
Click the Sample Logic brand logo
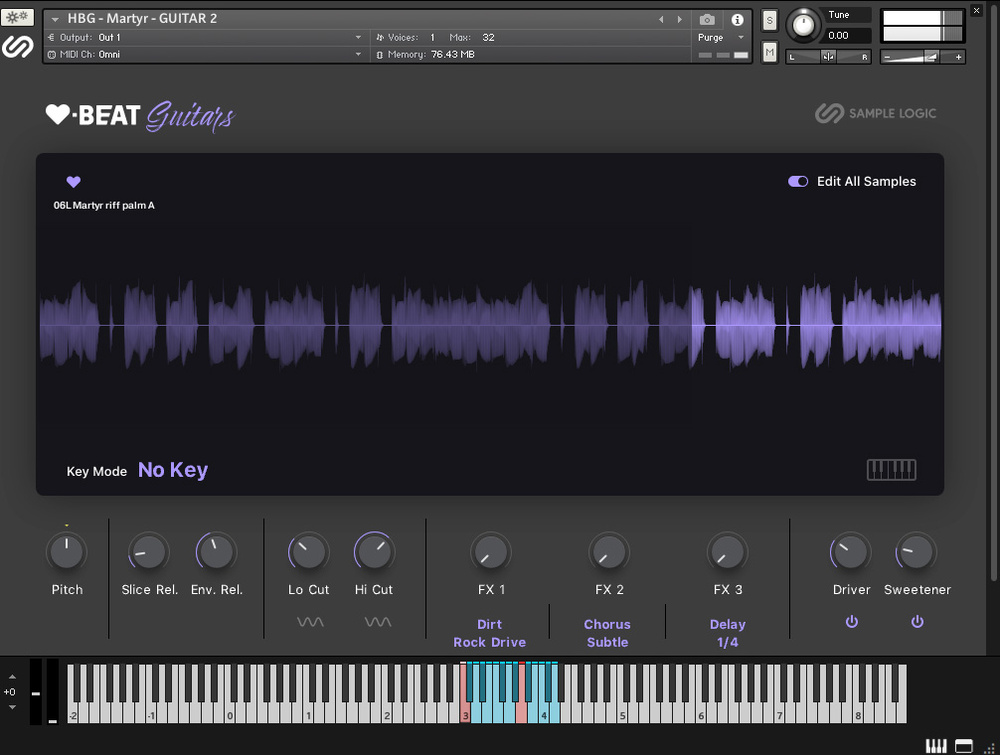click(876, 114)
